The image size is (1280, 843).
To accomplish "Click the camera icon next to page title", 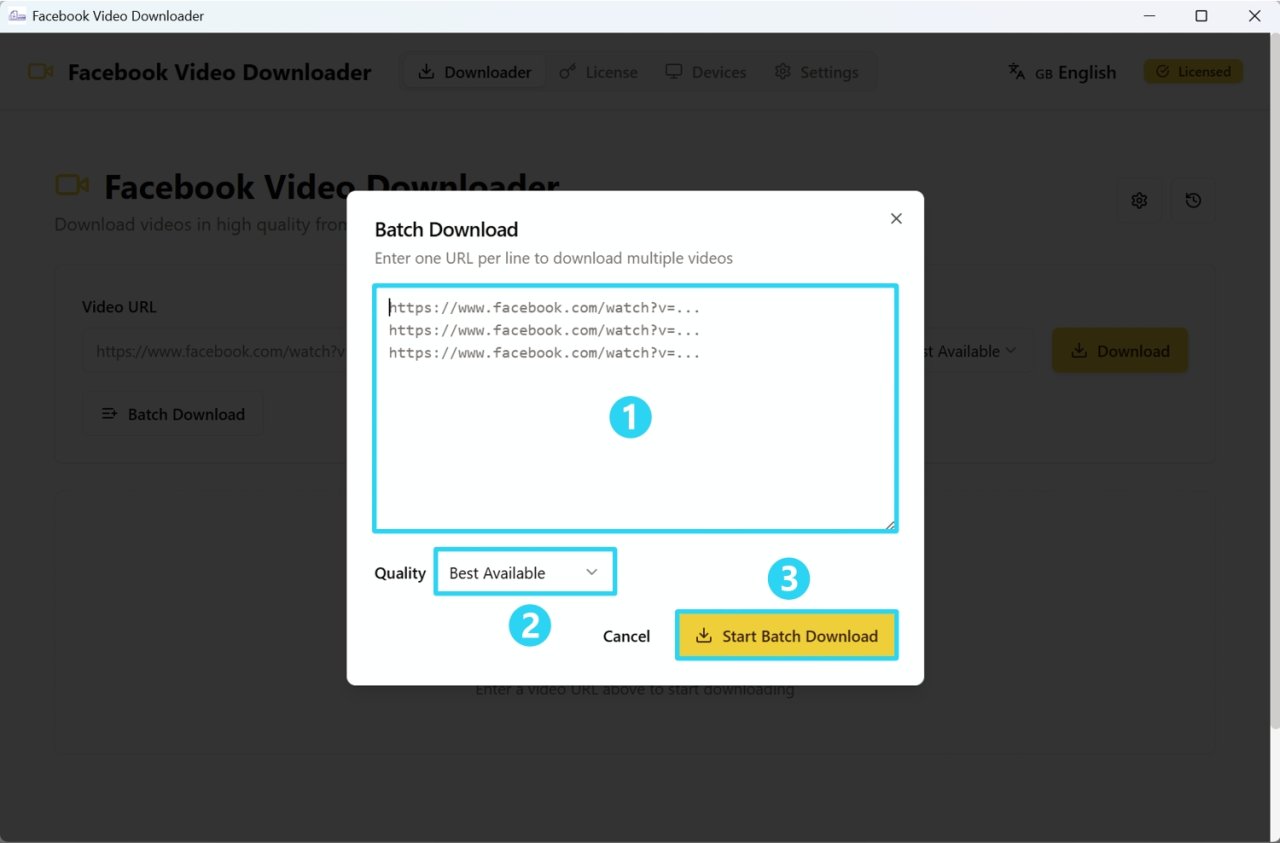I will click(x=70, y=185).
